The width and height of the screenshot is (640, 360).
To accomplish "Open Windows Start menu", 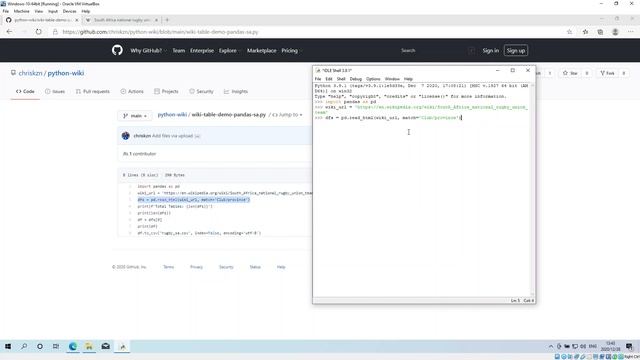I will tap(8, 346).
